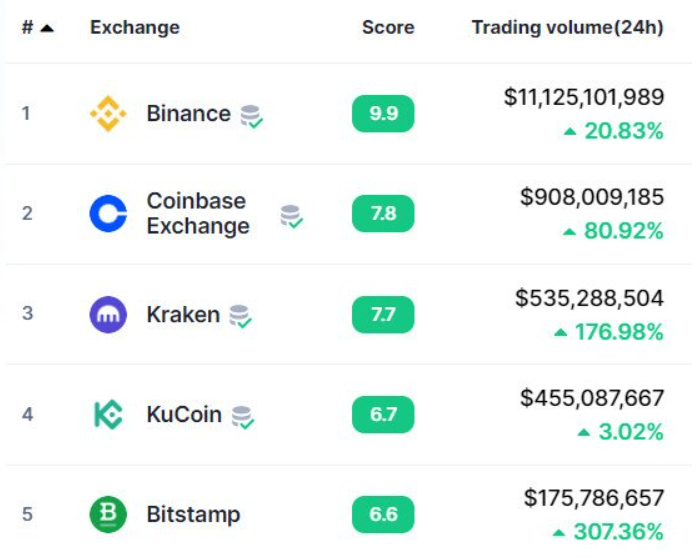Sort table by Exchange column header
The height and width of the screenshot is (558, 697).
point(135,28)
